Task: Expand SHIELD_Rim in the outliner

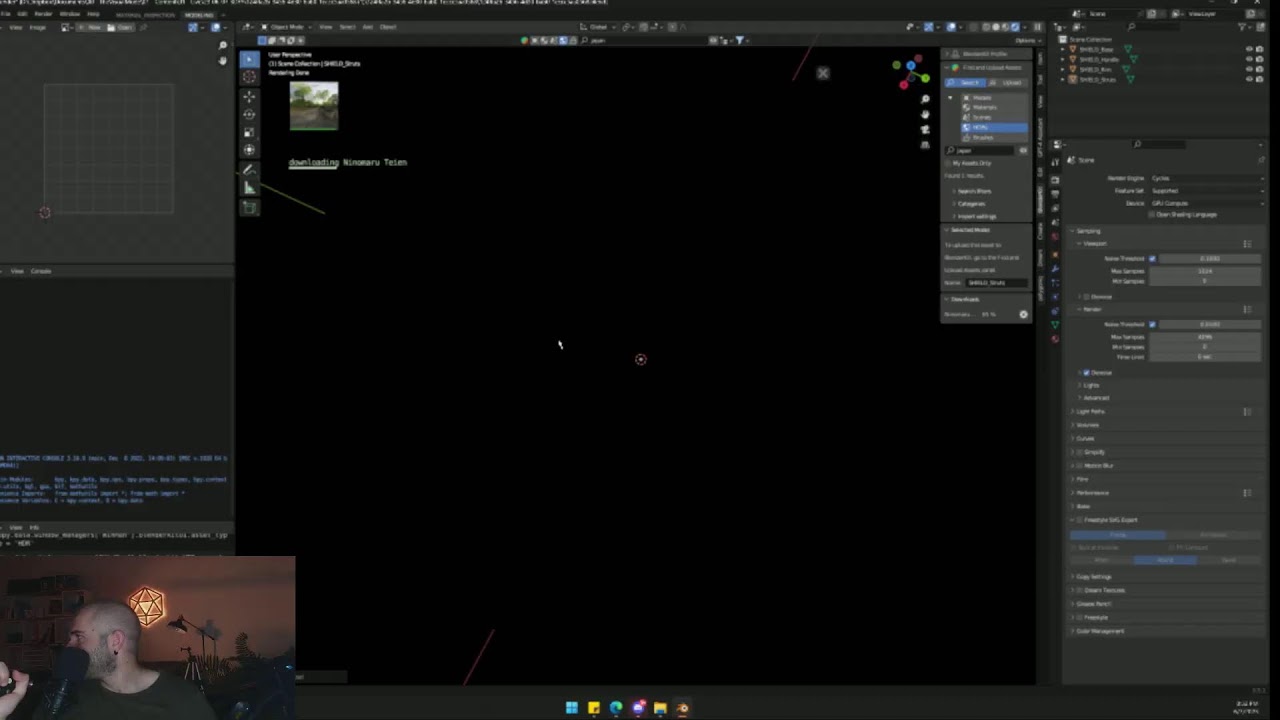Action: click(1065, 69)
